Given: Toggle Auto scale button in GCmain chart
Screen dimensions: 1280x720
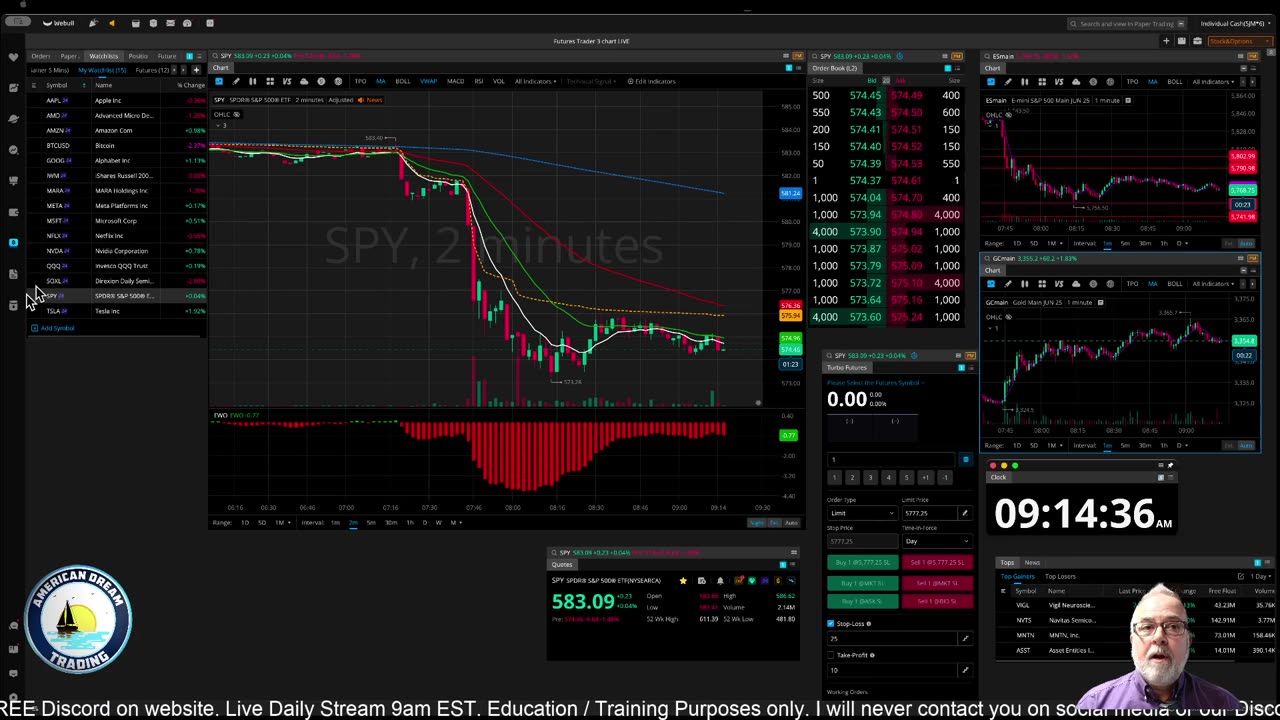Looking at the screenshot, I should point(1246,445).
